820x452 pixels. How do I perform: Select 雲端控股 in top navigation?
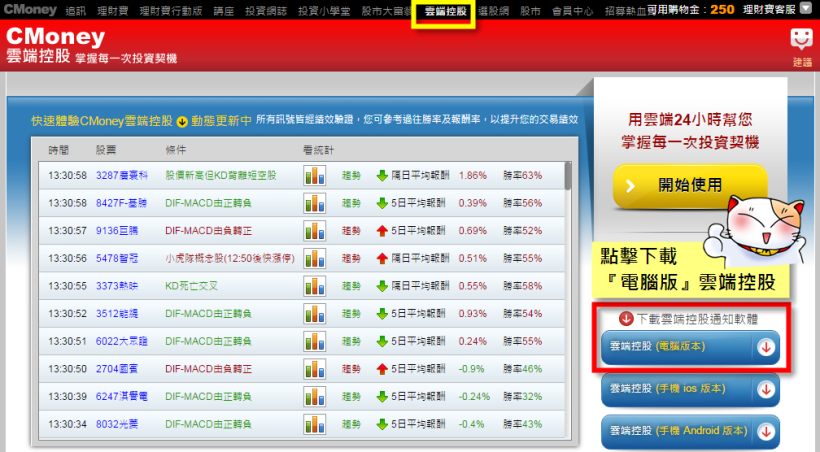pos(446,10)
